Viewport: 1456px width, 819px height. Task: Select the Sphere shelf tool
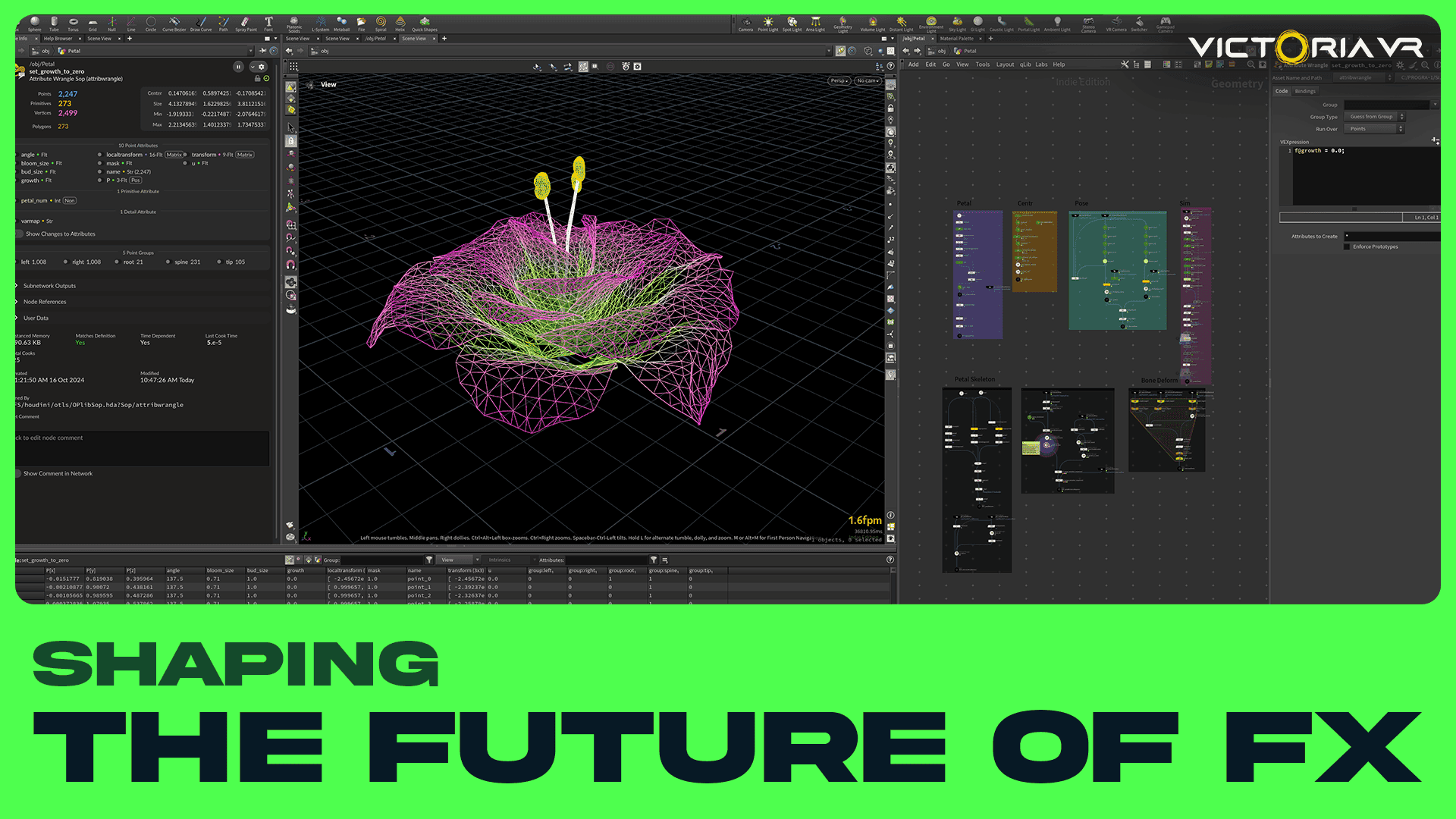34,24
